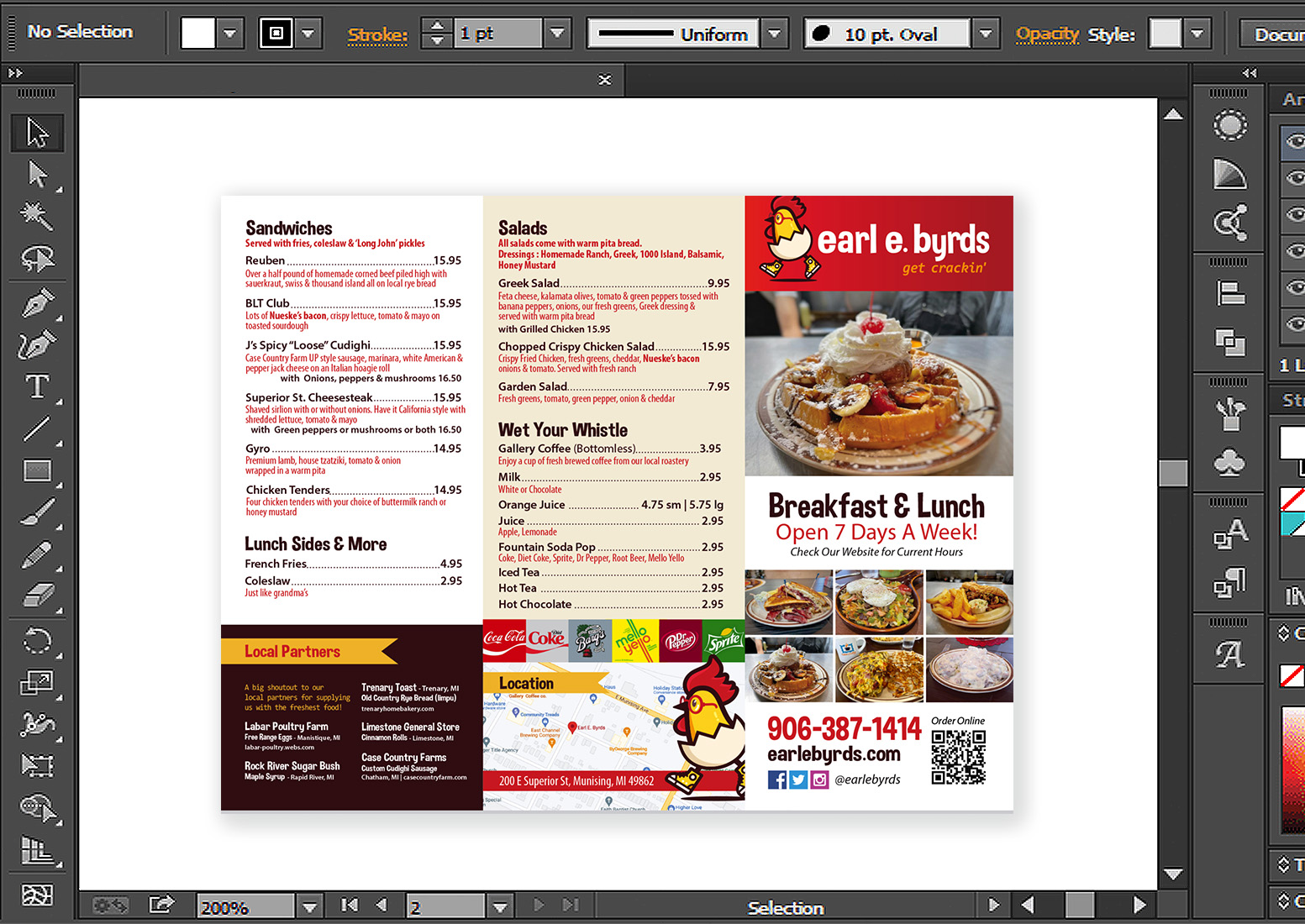Click the fill color swatch
Screen dimensions: 1305x924
click(x=198, y=34)
